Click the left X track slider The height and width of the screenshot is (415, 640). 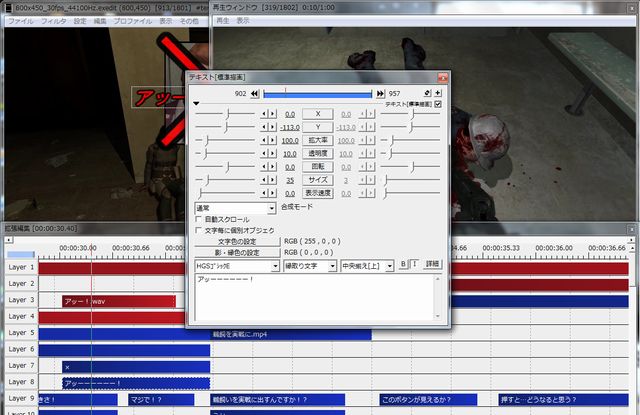[225, 114]
